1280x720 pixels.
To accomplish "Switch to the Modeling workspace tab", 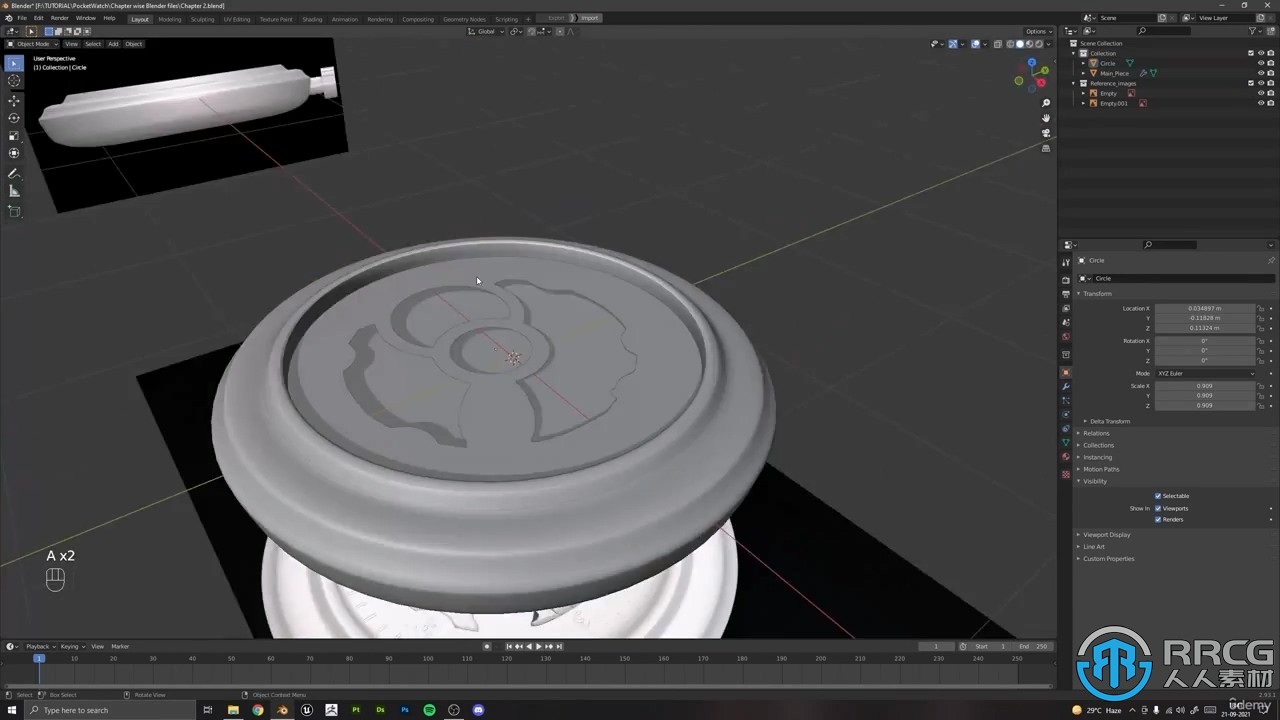I will [170, 19].
